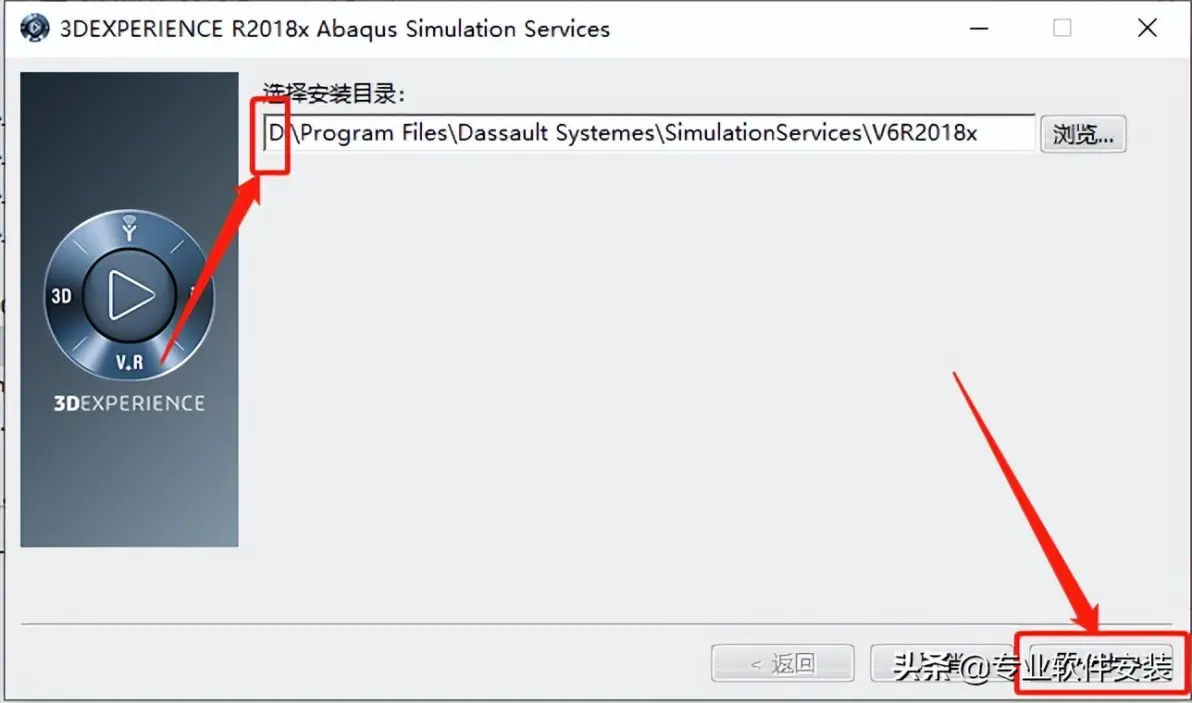Close the installer window with X
1192x703 pixels.
(x=1147, y=28)
